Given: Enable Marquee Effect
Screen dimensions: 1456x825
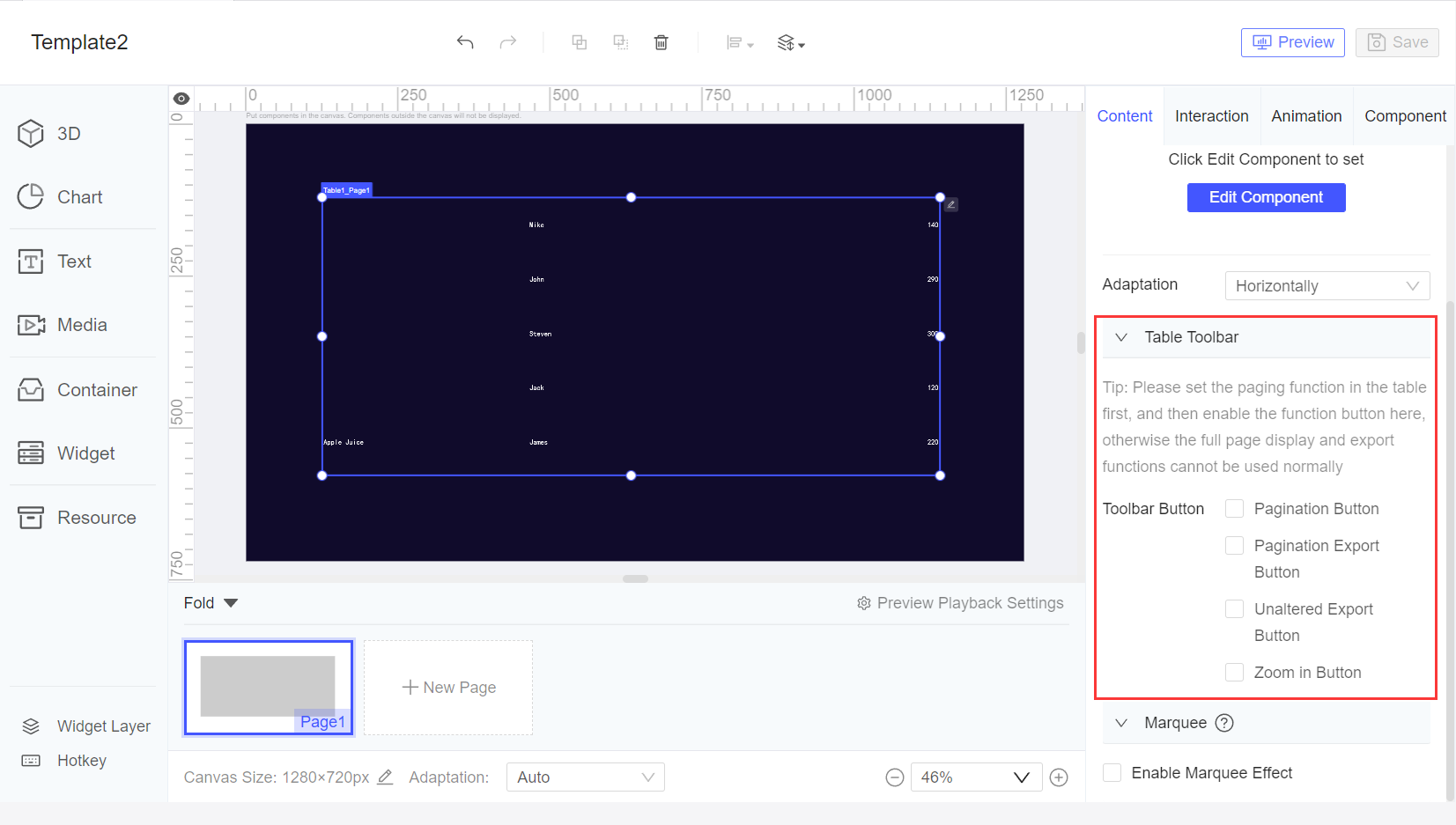Looking at the screenshot, I should pyautogui.click(x=1112, y=772).
